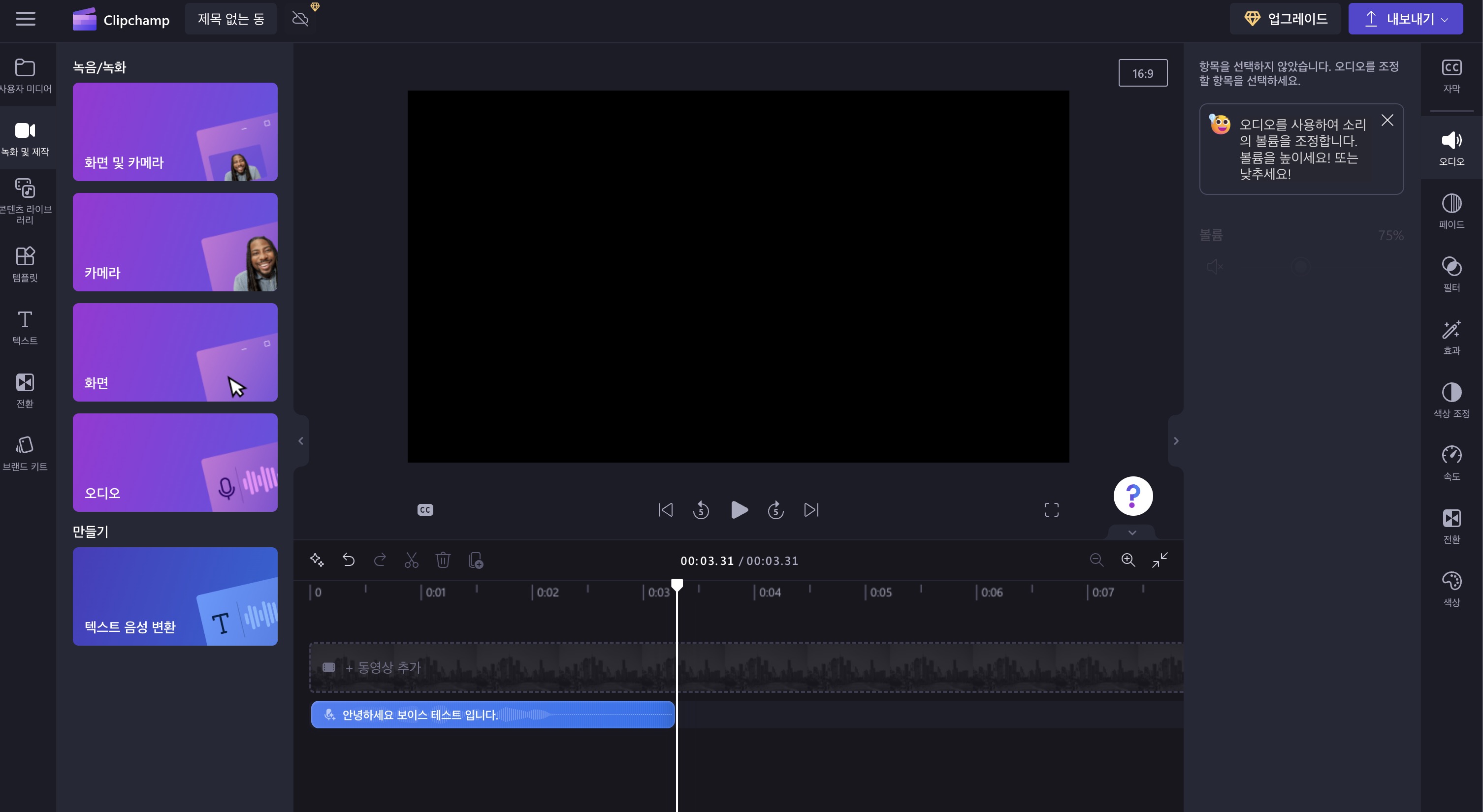
Task: Toggle captions with the CC button under preview
Action: [425, 510]
